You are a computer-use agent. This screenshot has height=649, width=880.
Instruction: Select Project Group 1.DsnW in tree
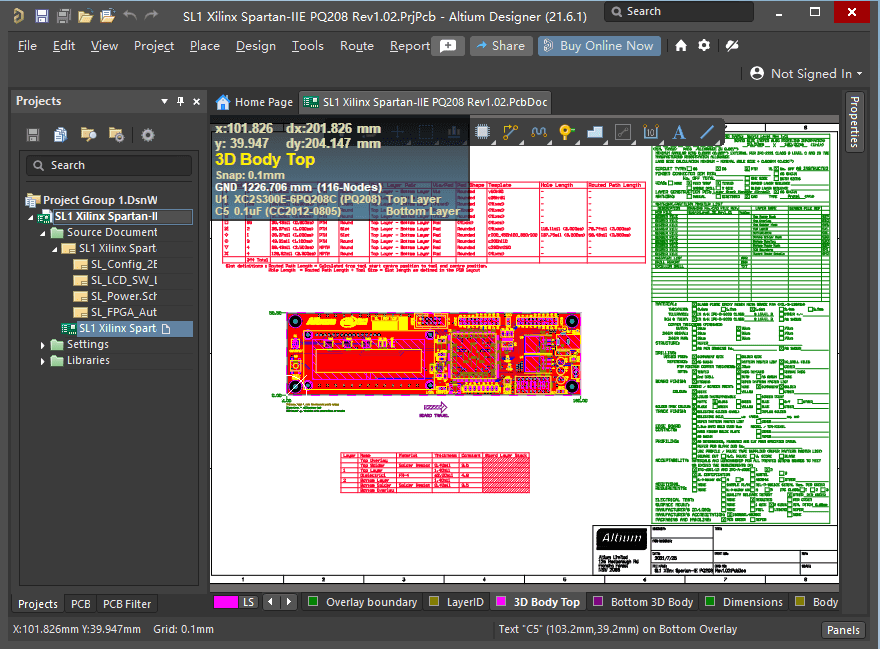pyautogui.click(x=100, y=200)
